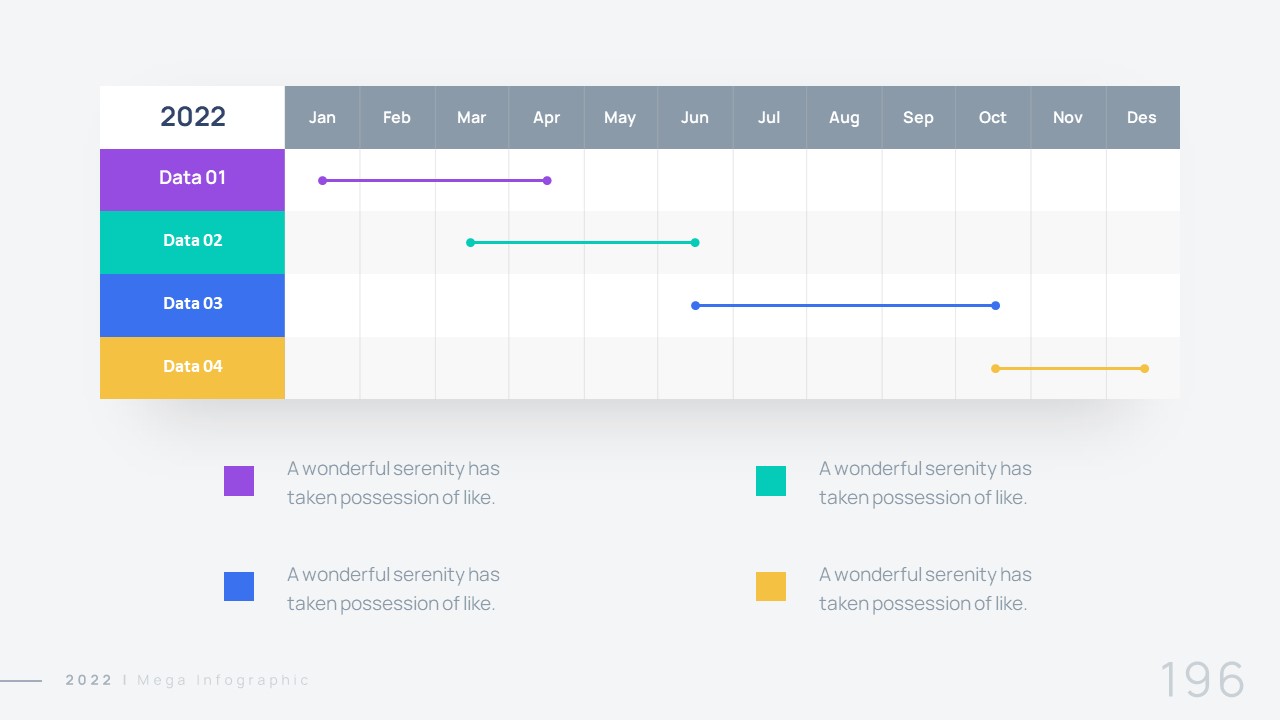The height and width of the screenshot is (720, 1280).
Task: Click the Jan month header
Action: [322, 118]
